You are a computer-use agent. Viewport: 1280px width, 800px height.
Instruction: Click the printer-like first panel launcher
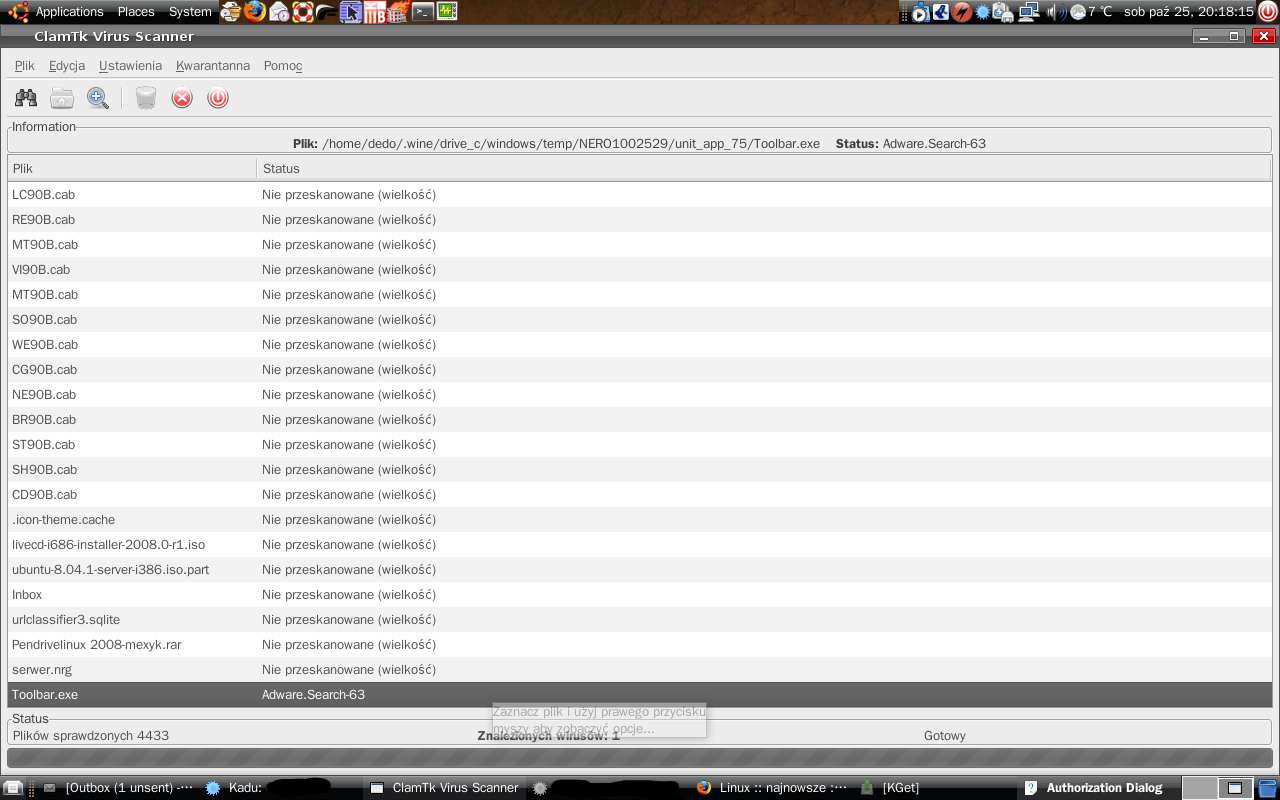[231, 12]
